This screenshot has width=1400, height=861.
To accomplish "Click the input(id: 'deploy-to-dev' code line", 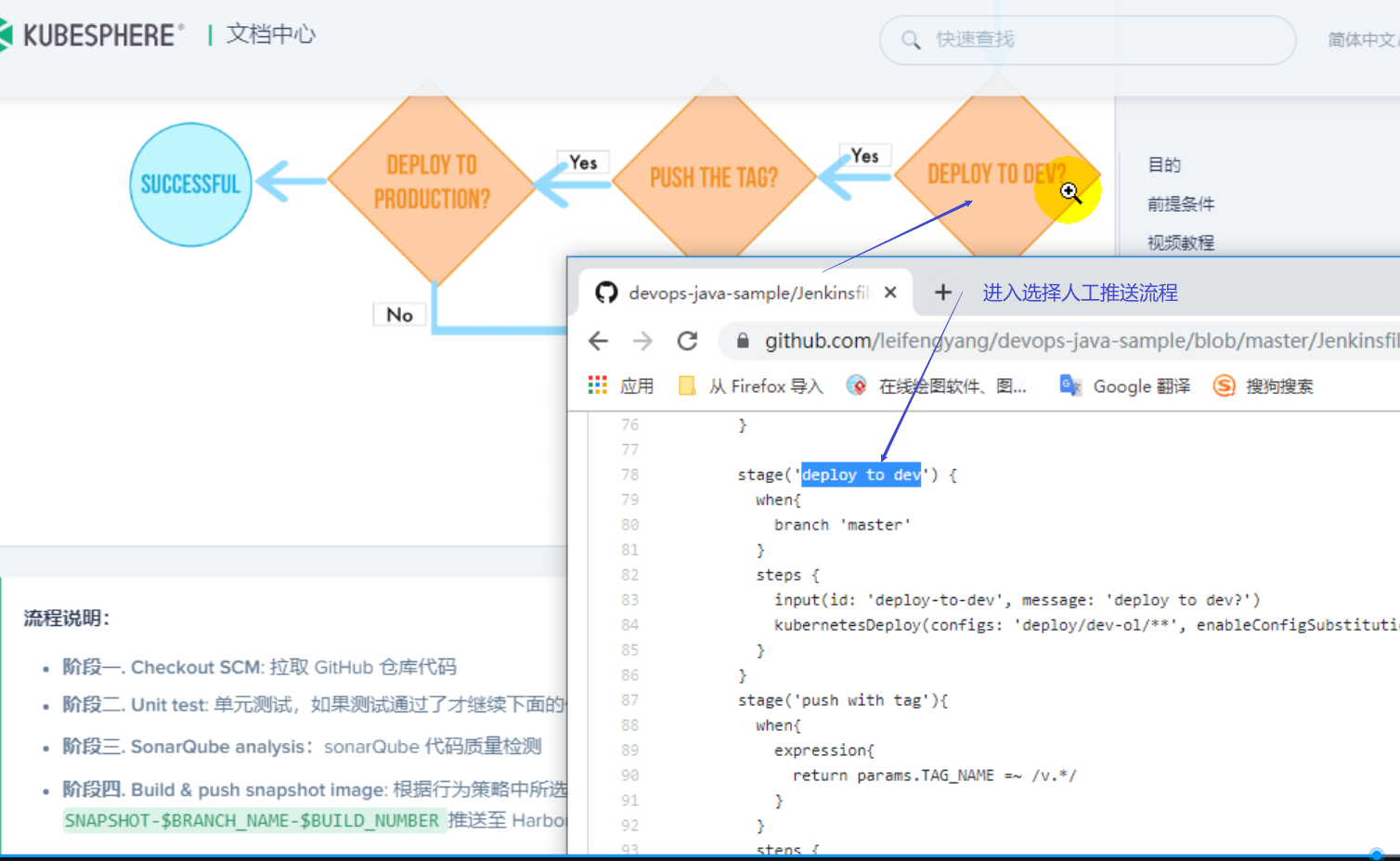I will tap(1017, 600).
